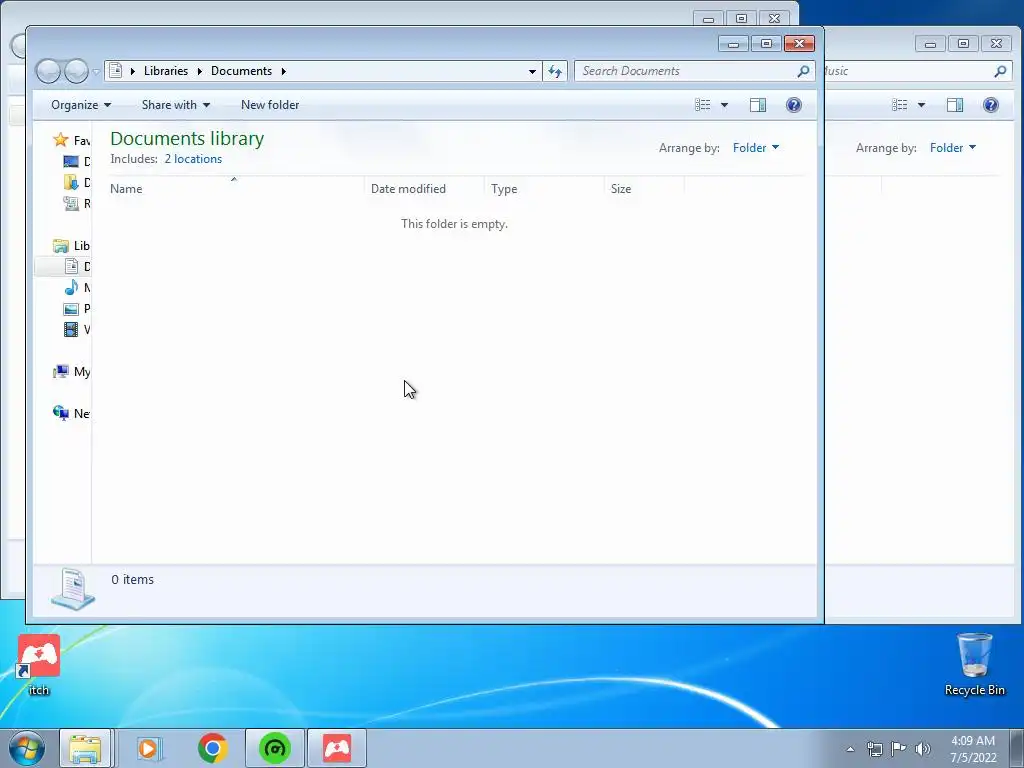The image size is (1024, 768).
Task: Expand the arrow between Libraries and Documents
Action: (x=199, y=71)
